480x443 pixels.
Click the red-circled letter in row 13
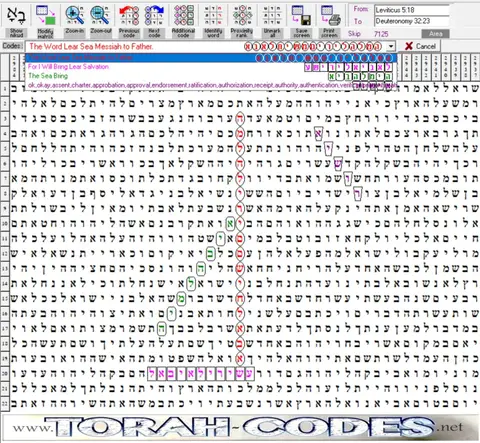(x=240, y=268)
